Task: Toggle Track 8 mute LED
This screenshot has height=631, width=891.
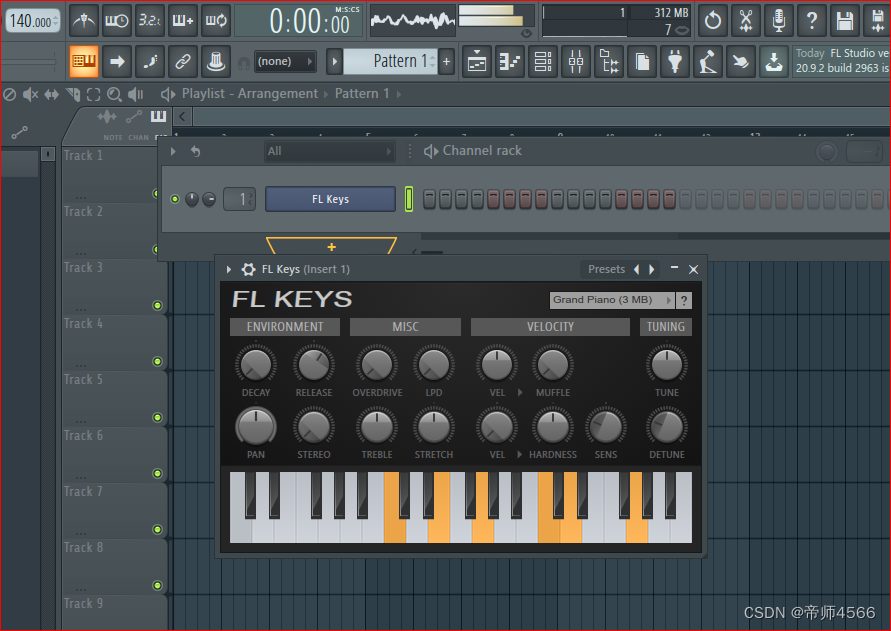Action: click(157, 586)
